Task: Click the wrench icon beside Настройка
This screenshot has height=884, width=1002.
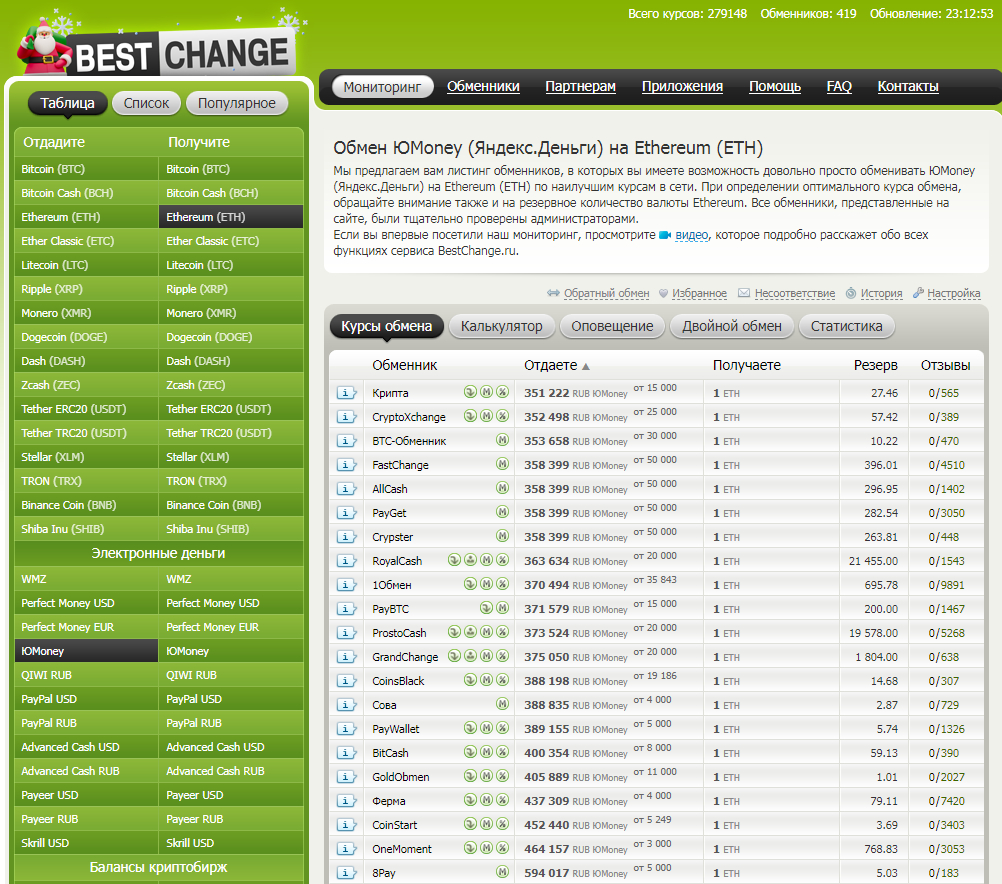Action: click(918, 293)
